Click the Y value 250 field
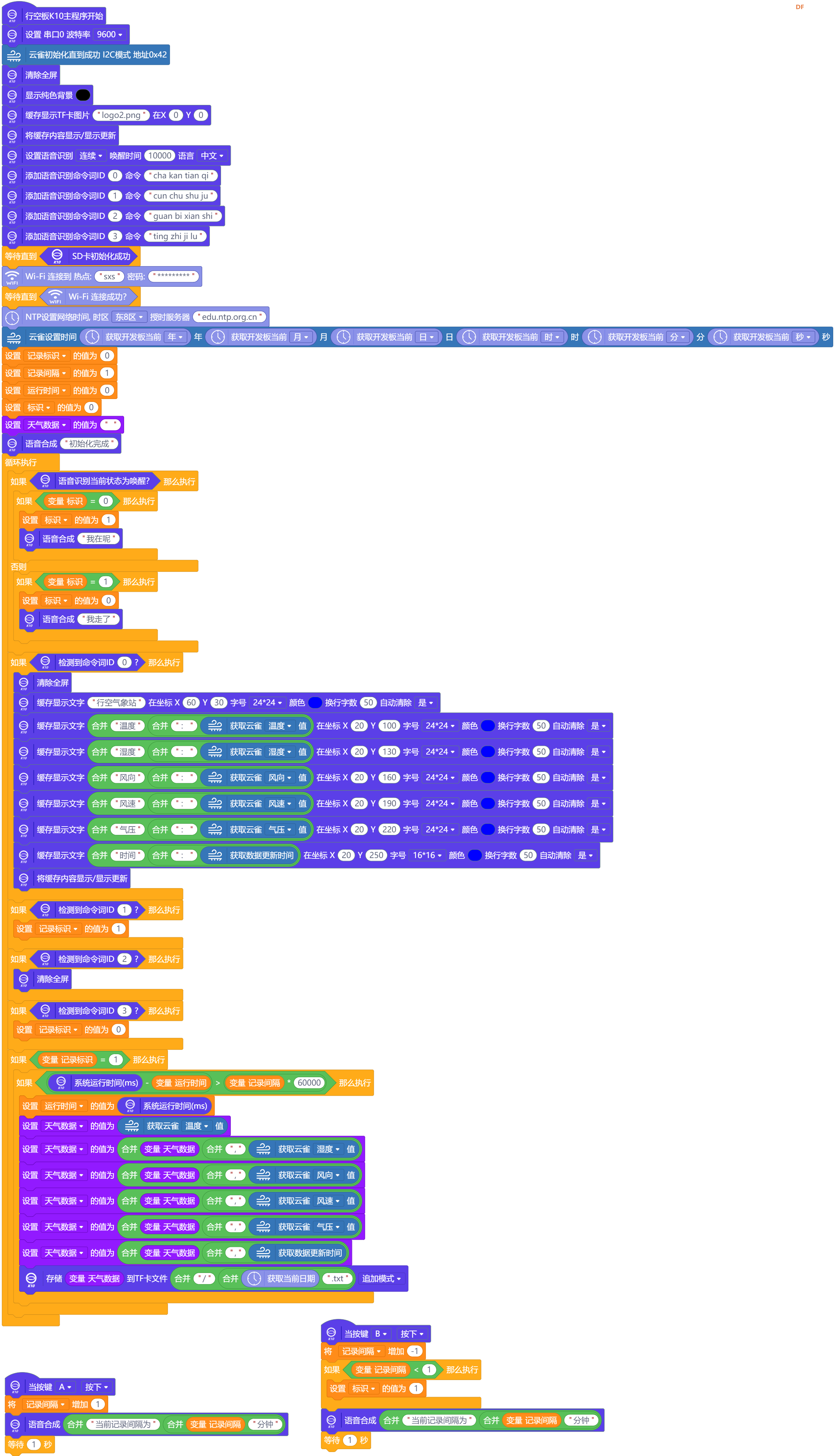This screenshot has width=835, height=1456. [376, 855]
